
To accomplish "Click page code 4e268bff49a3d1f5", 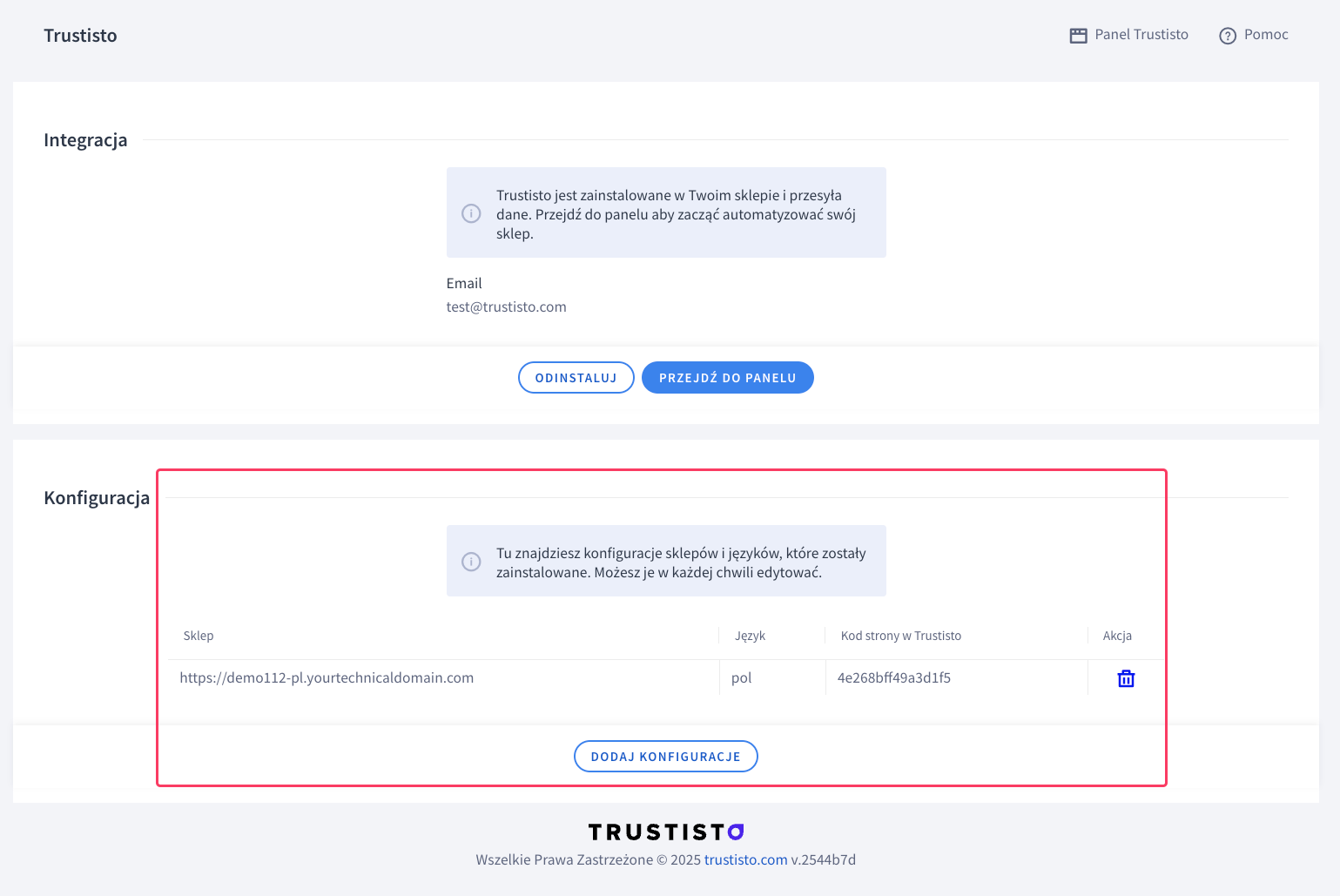I will coord(894,677).
